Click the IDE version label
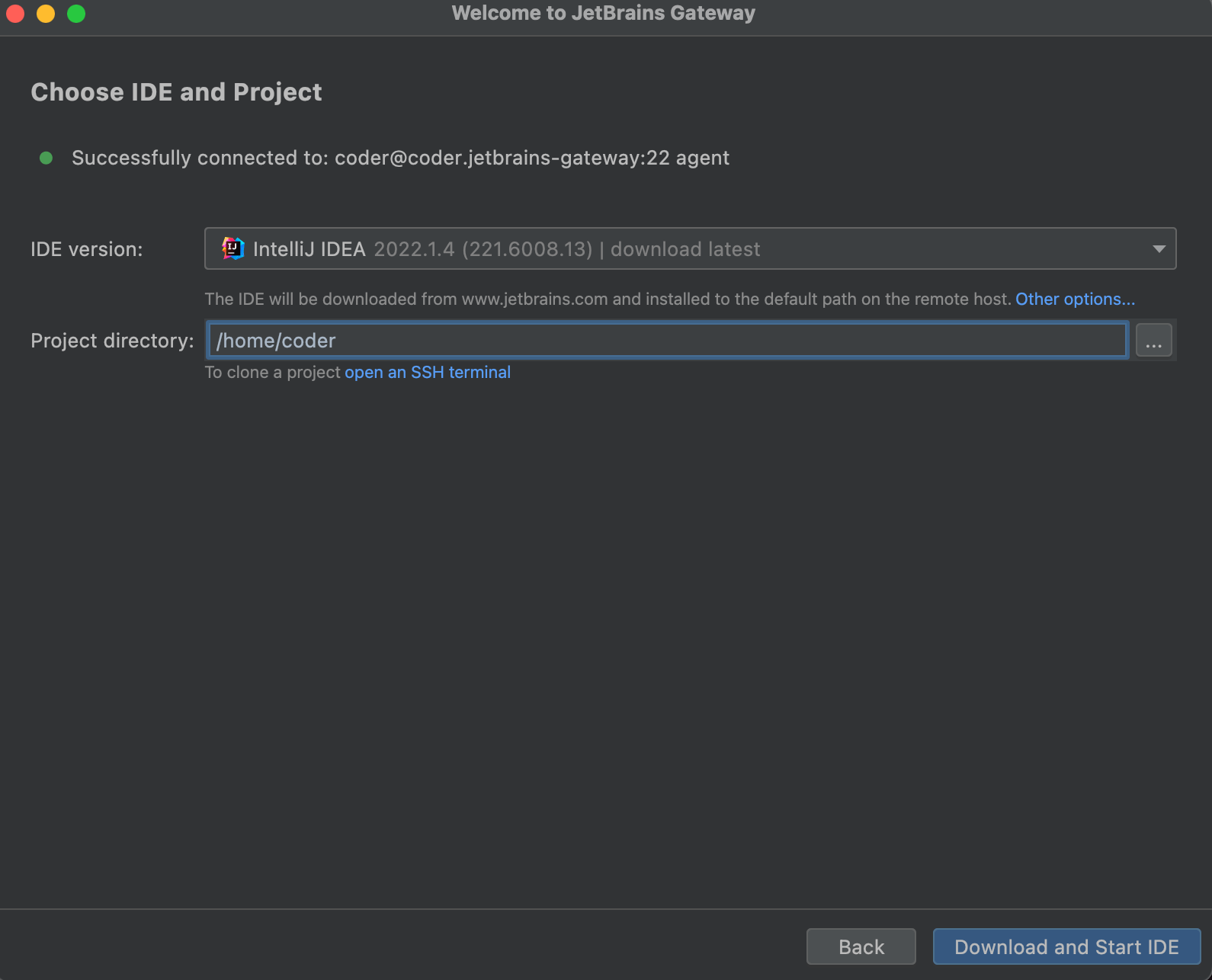1212x980 pixels. pos(87,249)
